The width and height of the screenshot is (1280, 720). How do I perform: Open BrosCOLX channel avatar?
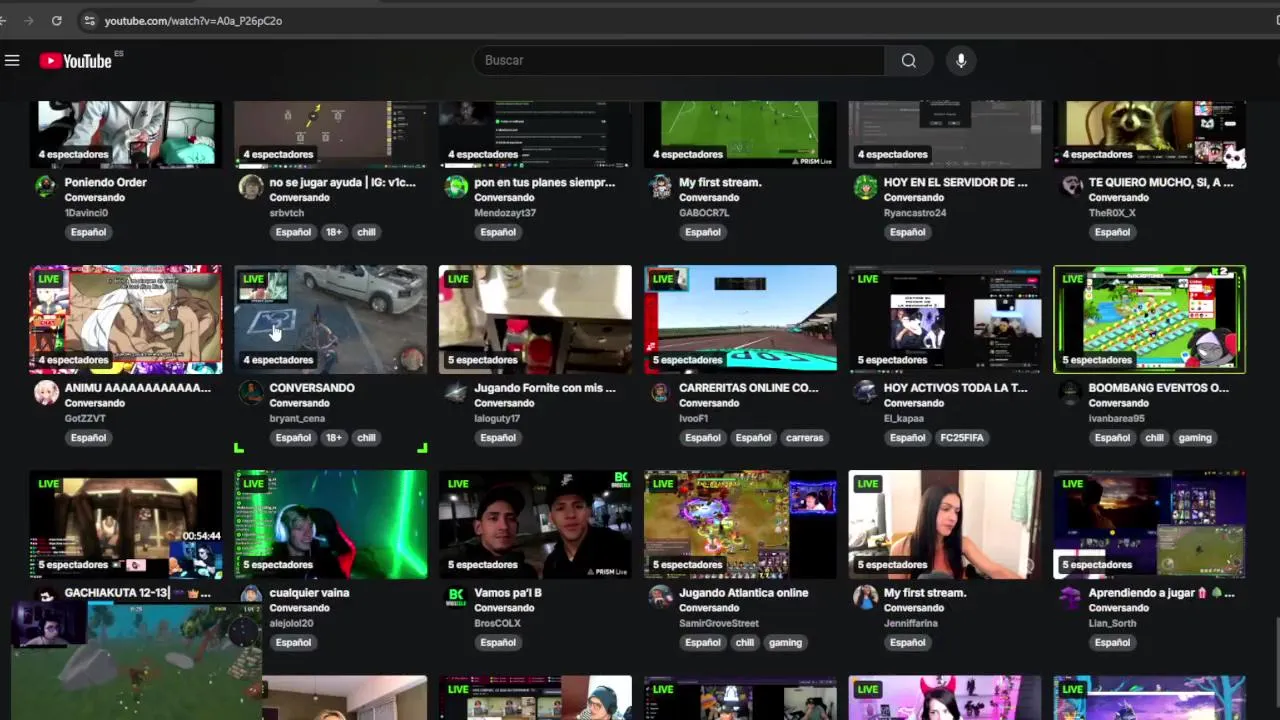[456, 597]
